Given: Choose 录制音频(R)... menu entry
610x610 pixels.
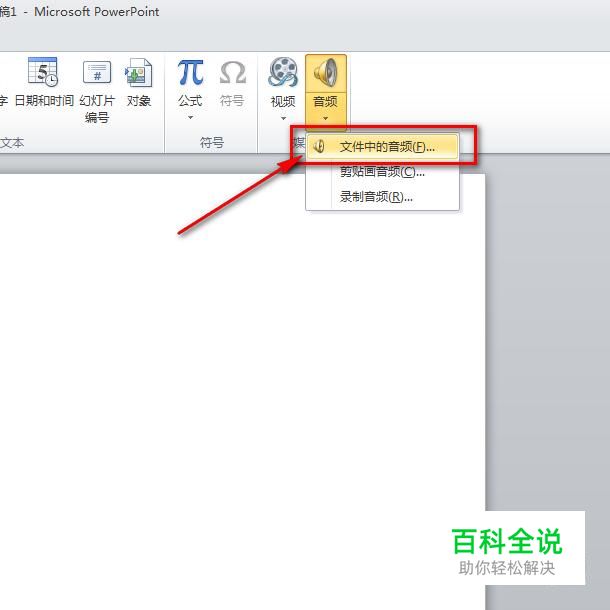Looking at the screenshot, I should (382, 196).
